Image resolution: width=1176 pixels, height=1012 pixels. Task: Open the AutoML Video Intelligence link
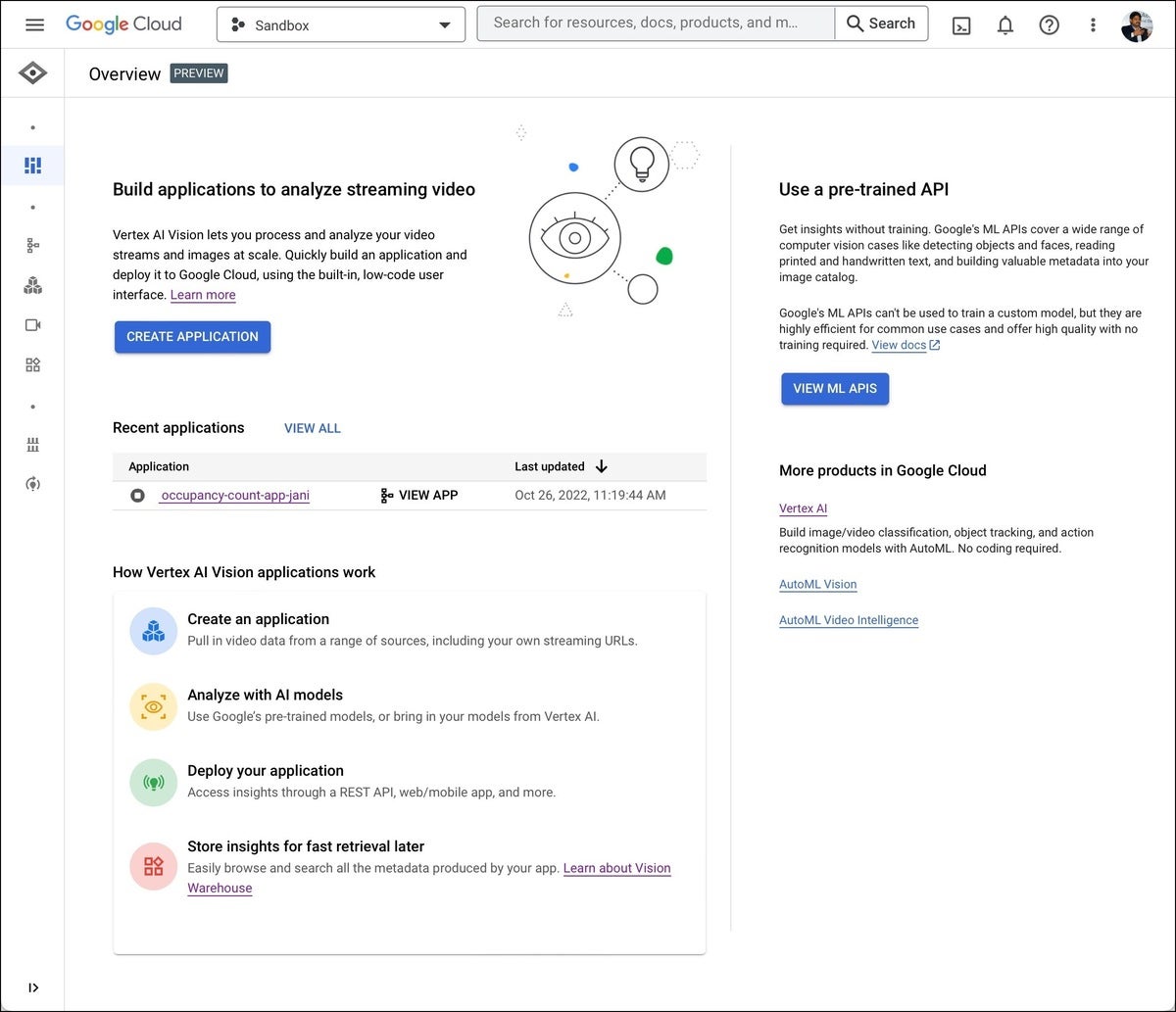pyautogui.click(x=849, y=620)
